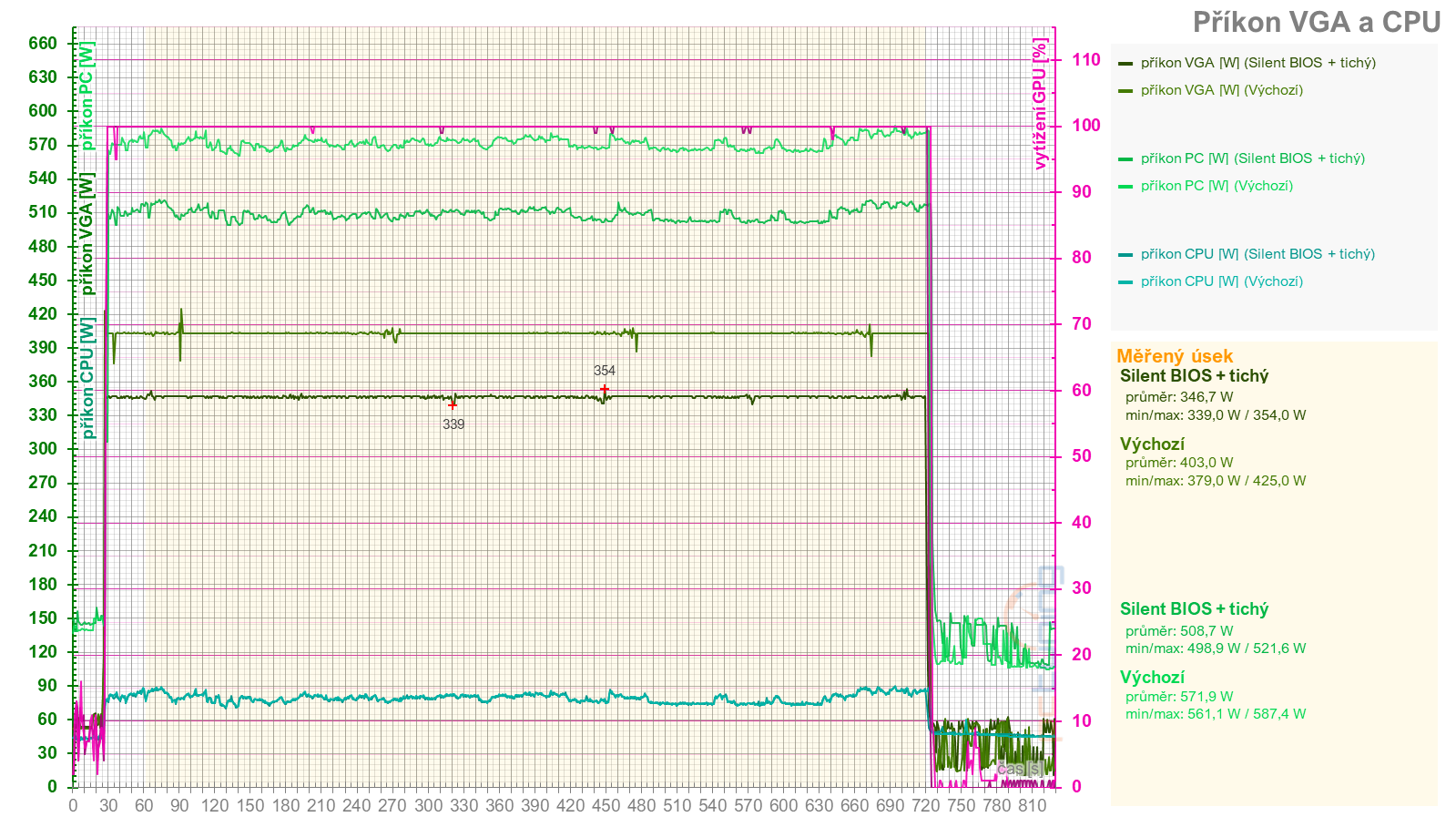Click the dark green VGA Silent BIOS legend swatch
This screenshot has width=1456, height=817.
point(1125,64)
